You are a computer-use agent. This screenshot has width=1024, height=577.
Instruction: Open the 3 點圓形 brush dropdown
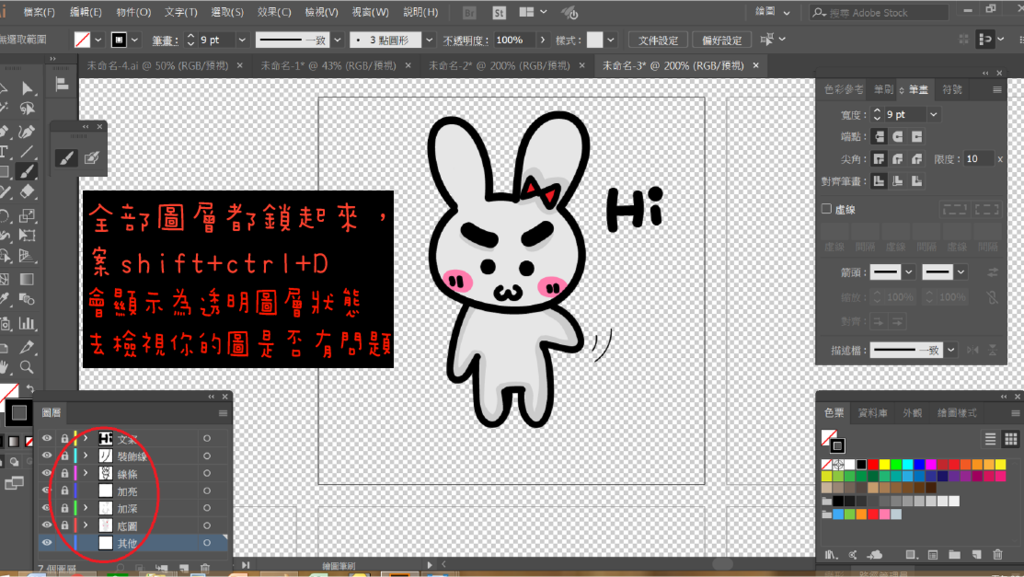(429, 40)
